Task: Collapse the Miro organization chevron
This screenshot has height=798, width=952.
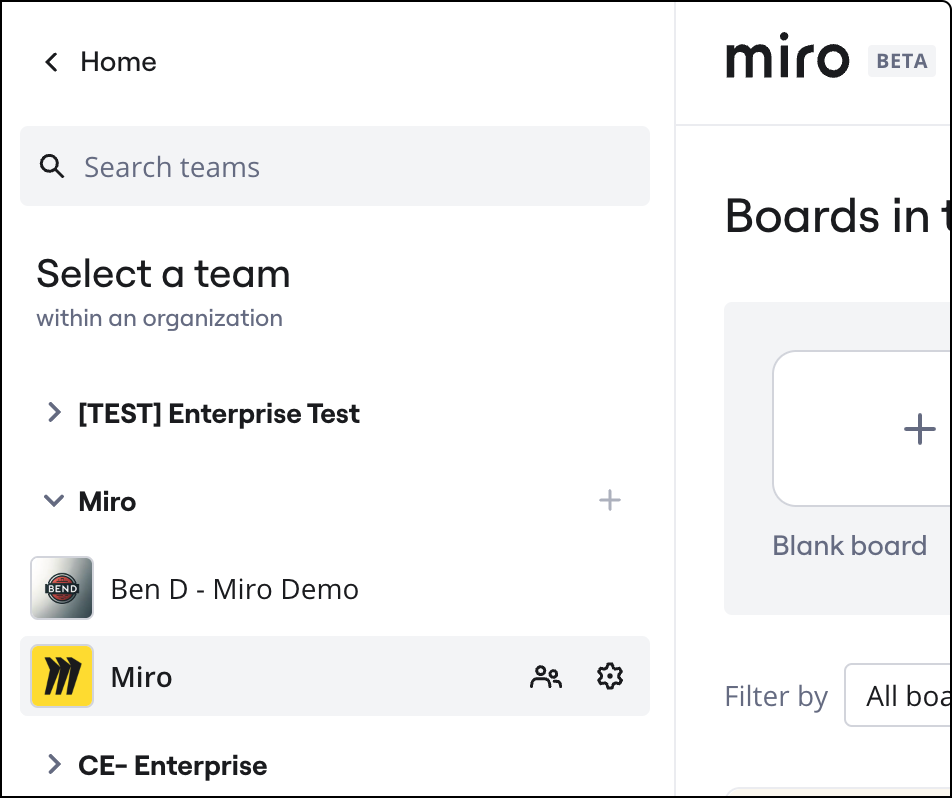Action: [x=54, y=501]
